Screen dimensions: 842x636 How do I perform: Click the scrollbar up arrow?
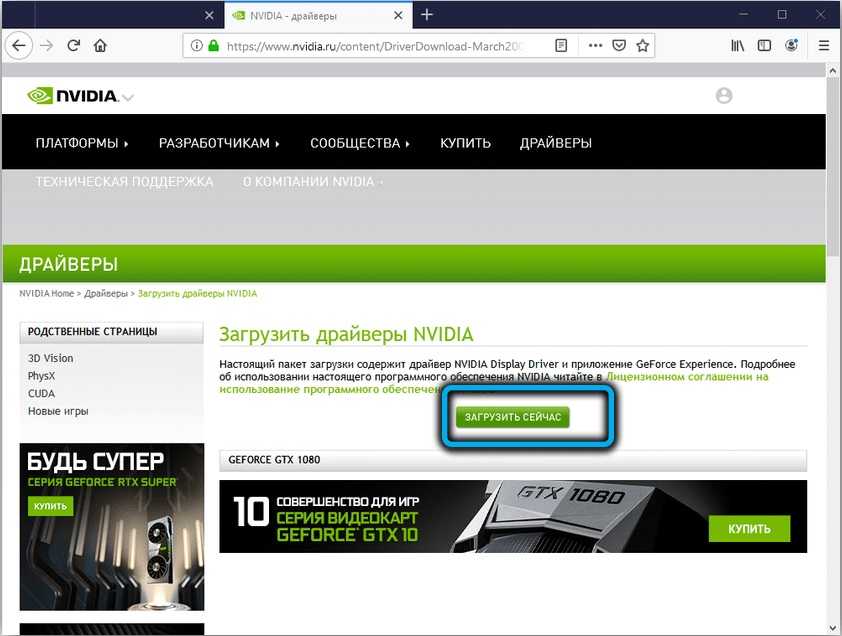pos(832,70)
